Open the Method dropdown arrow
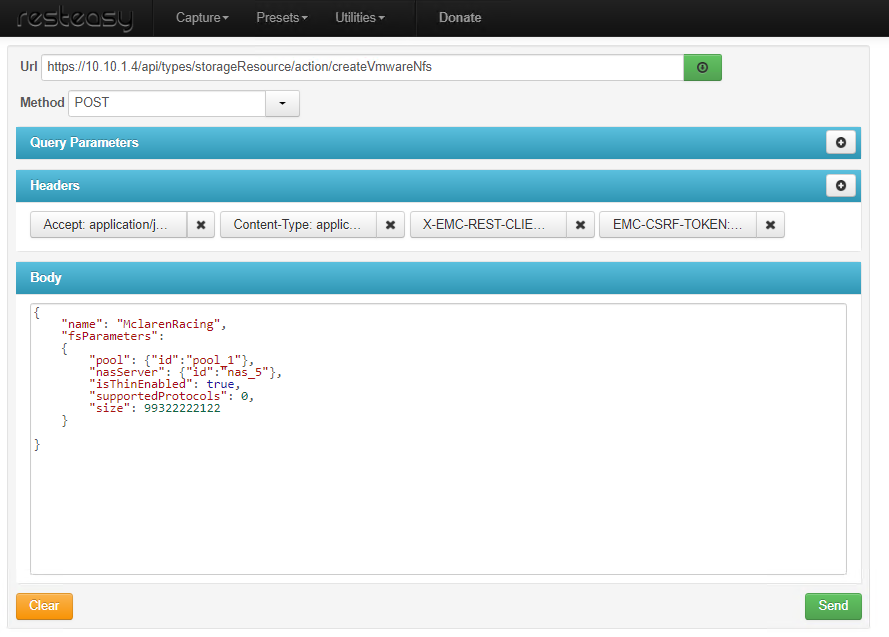The height and width of the screenshot is (637, 889). point(282,103)
